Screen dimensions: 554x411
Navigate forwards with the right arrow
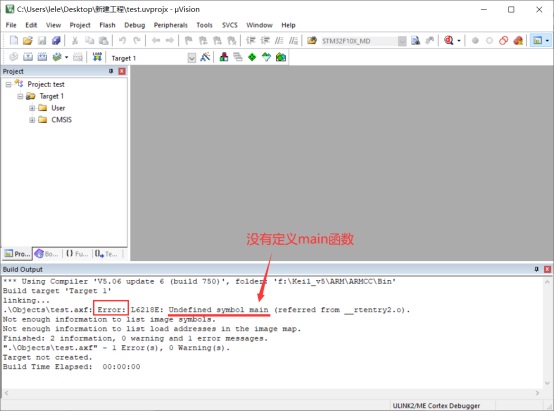(170, 40)
